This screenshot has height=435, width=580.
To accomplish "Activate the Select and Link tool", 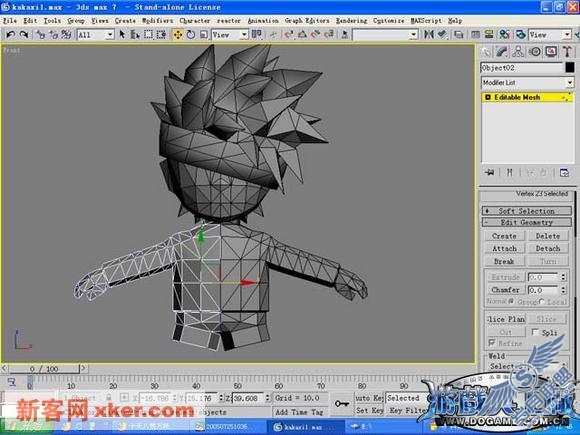I will 40,35.
